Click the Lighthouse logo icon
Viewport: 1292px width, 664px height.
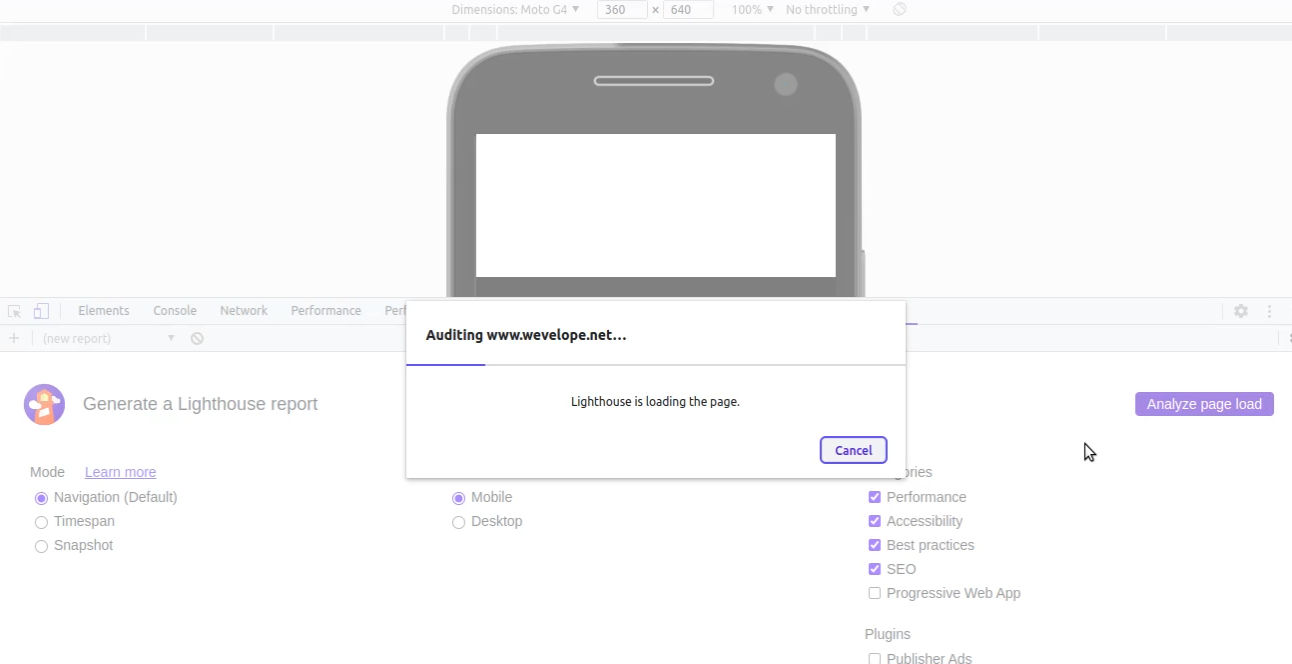point(44,404)
